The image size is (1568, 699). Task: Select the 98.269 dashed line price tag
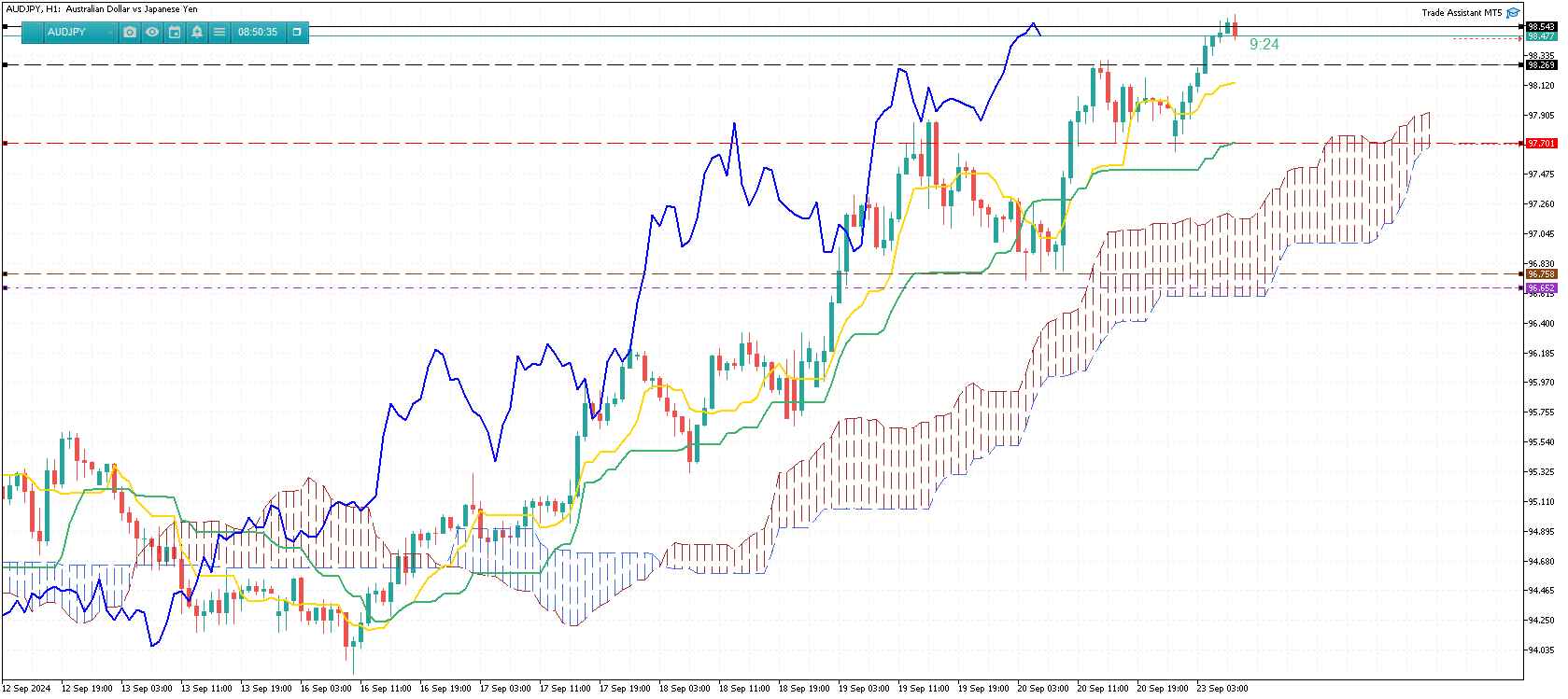[x=1541, y=65]
